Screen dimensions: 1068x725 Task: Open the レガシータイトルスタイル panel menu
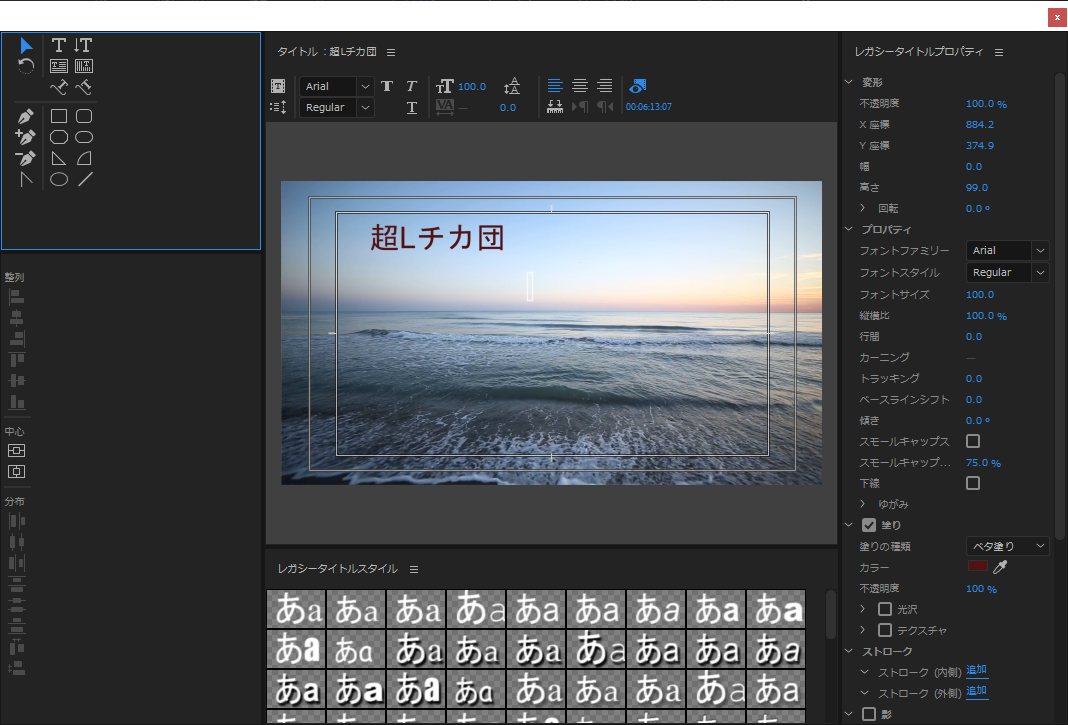point(414,569)
